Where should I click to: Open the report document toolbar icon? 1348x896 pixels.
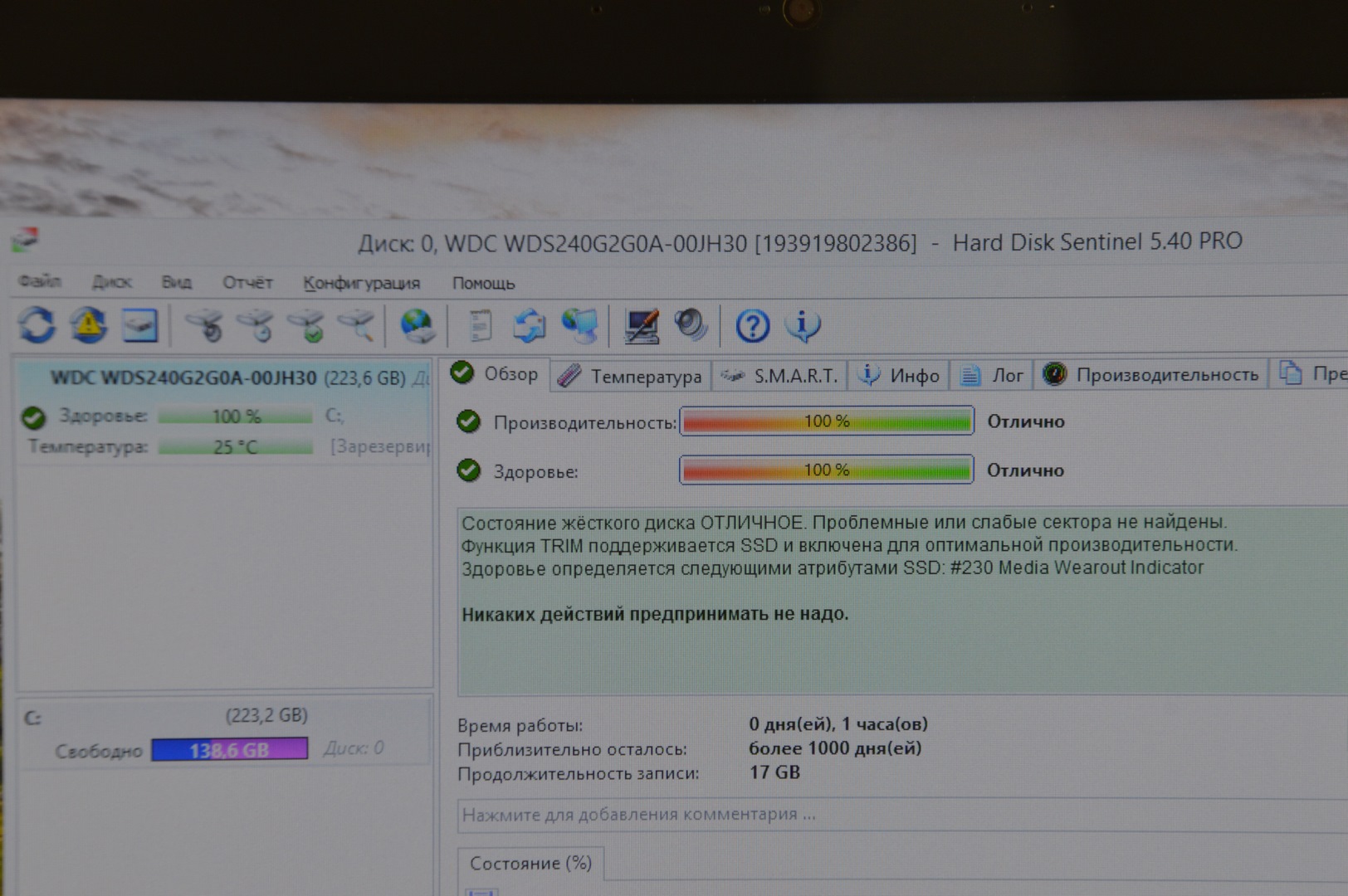pyautogui.click(x=480, y=326)
